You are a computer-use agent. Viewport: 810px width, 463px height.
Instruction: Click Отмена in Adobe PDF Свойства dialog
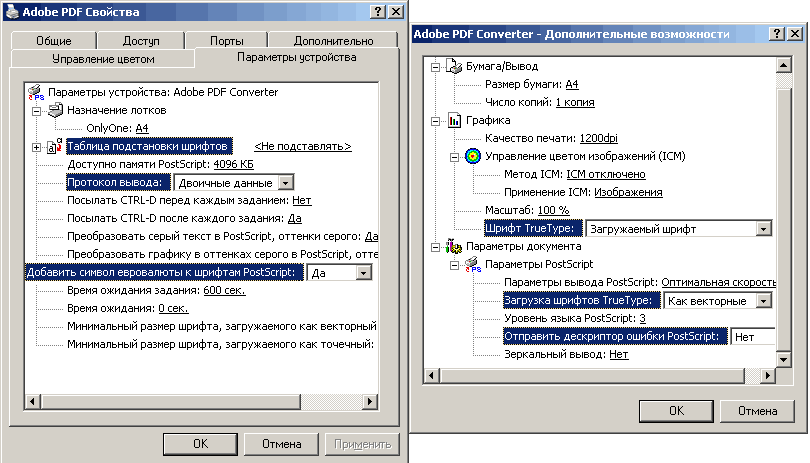point(282,444)
